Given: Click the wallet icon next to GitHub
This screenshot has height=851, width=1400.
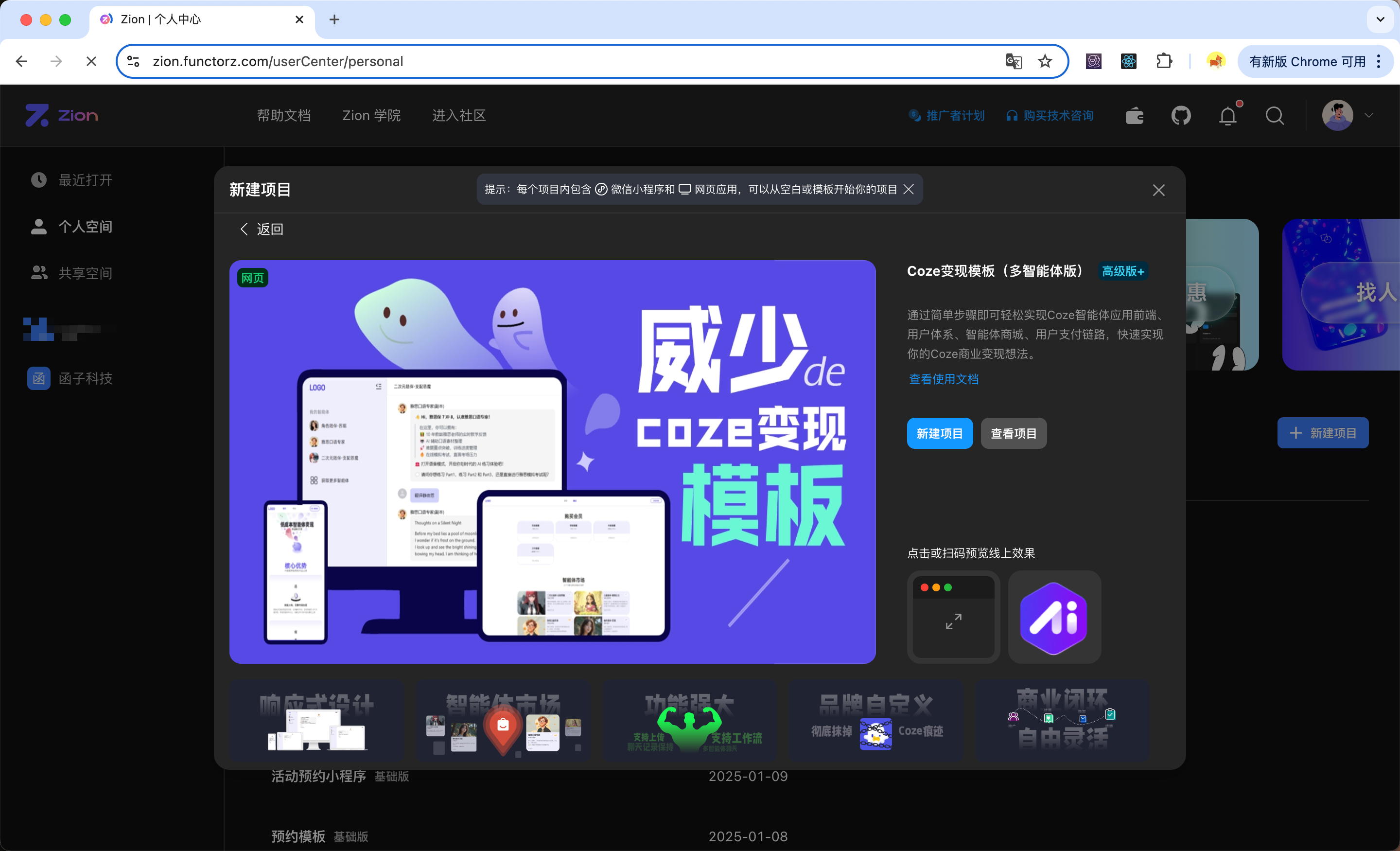Looking at the screenshot, I should [x=1134, y=115].
